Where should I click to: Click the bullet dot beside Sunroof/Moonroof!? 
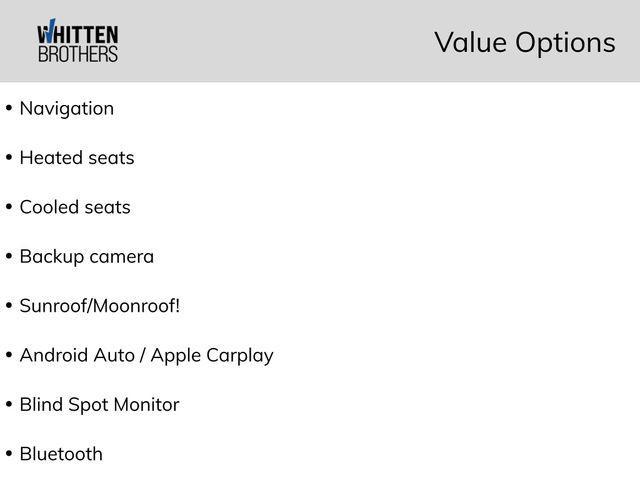click(x=8, y=306)
